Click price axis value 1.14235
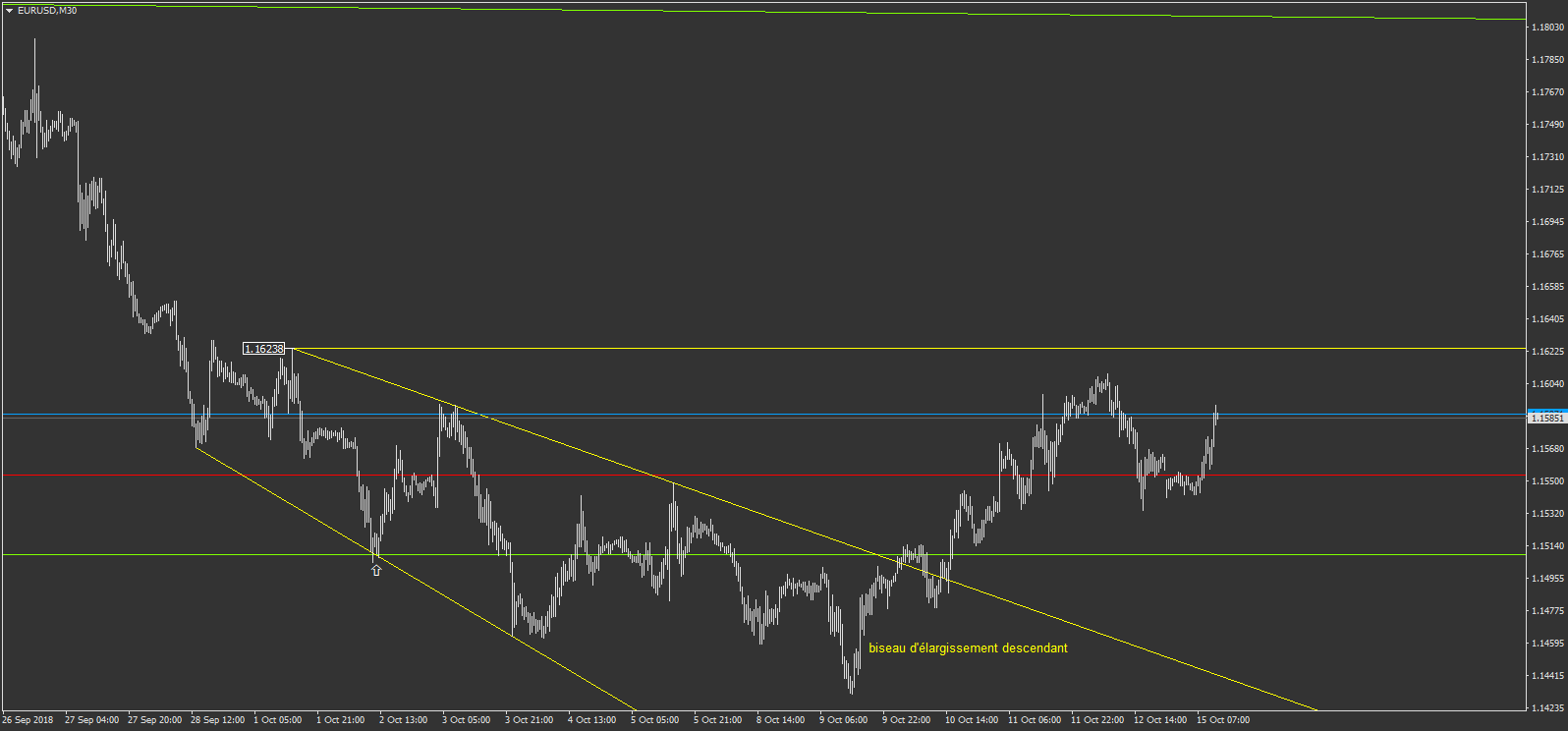Image resolution: width=1568 pixels, height=731 pixels. (x=1547, y=707)
